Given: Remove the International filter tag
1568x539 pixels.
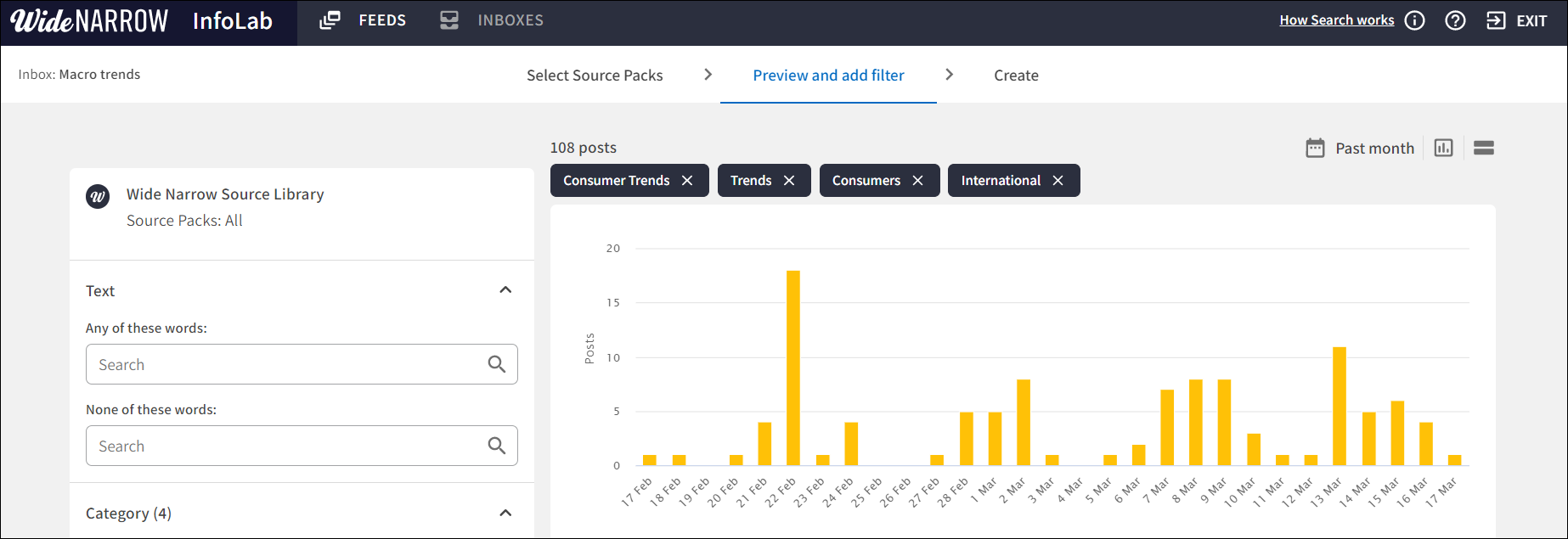Looking at the screenshot, I should tap(1058, 181).
